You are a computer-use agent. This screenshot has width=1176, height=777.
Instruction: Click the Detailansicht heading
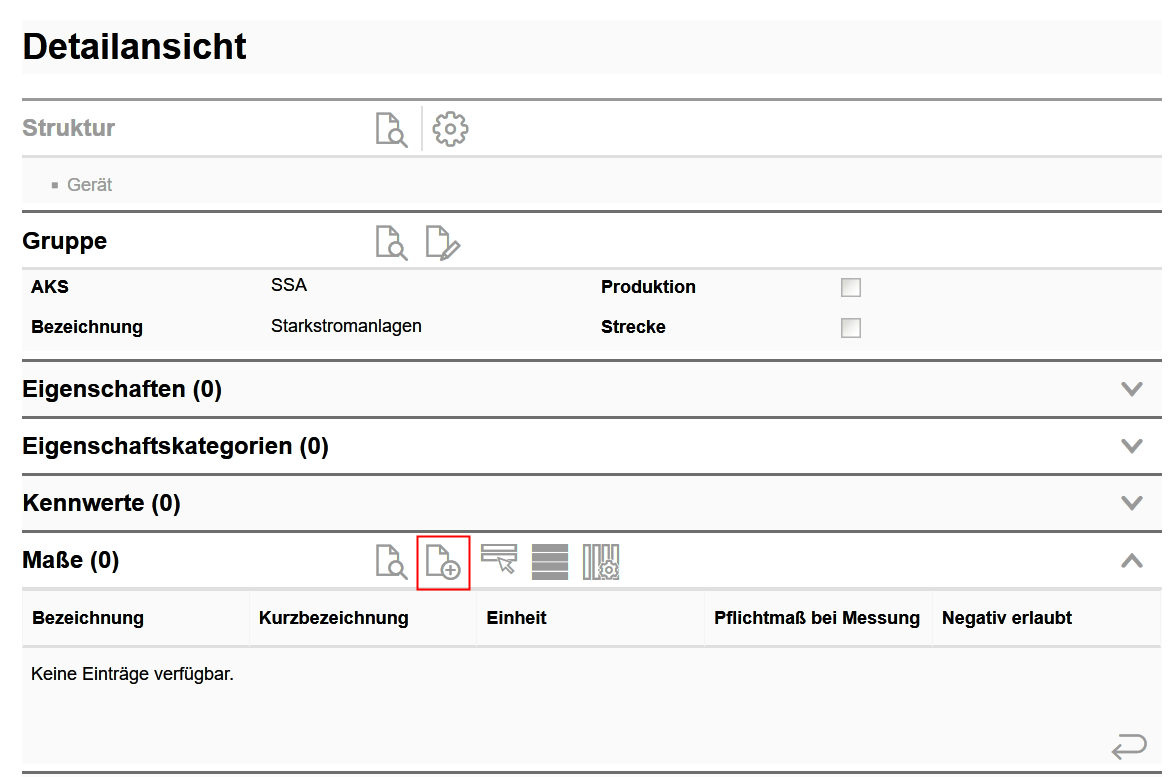pos(133,46)
